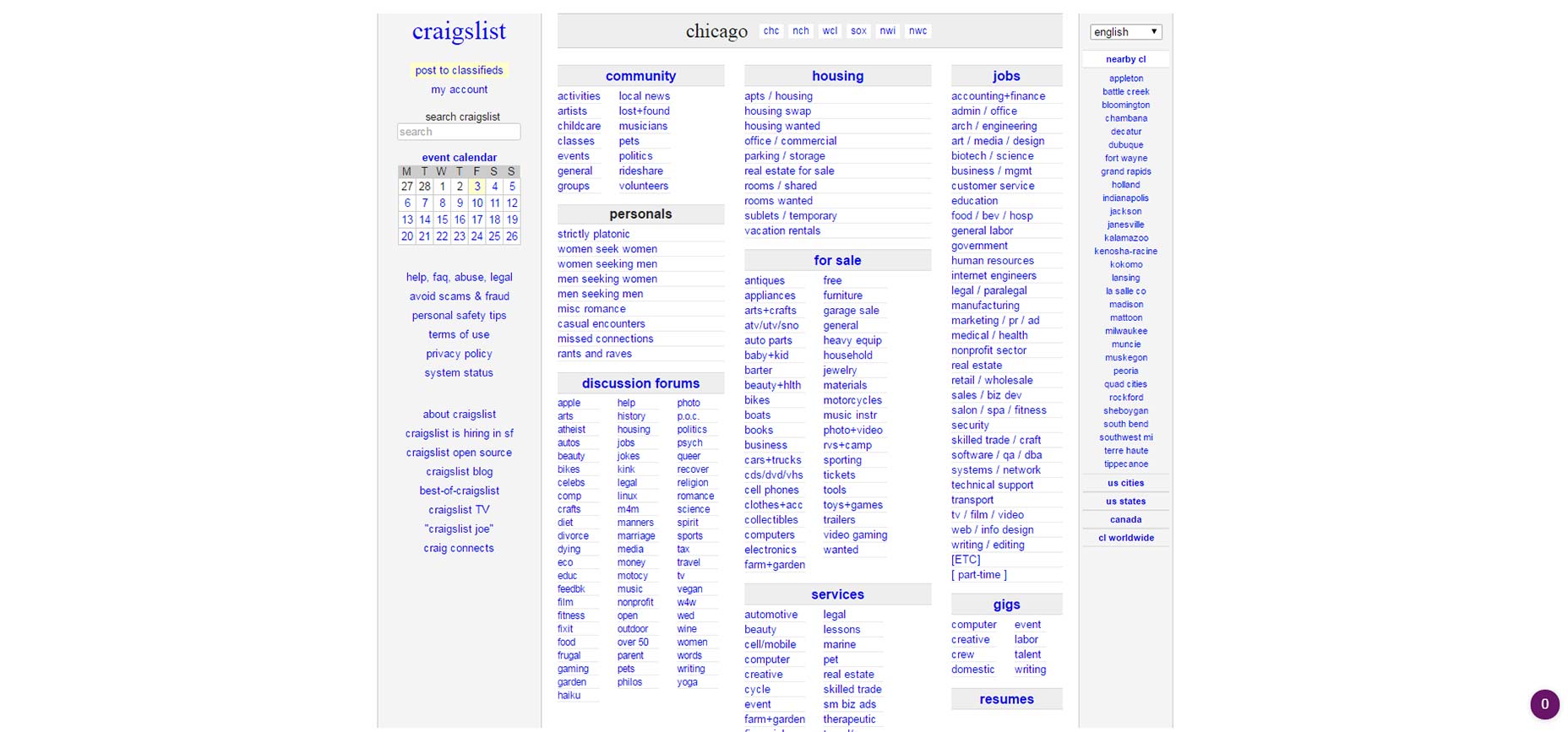Switch to the wcl subarea tab

pyautogui.click(x=830, y=30)
